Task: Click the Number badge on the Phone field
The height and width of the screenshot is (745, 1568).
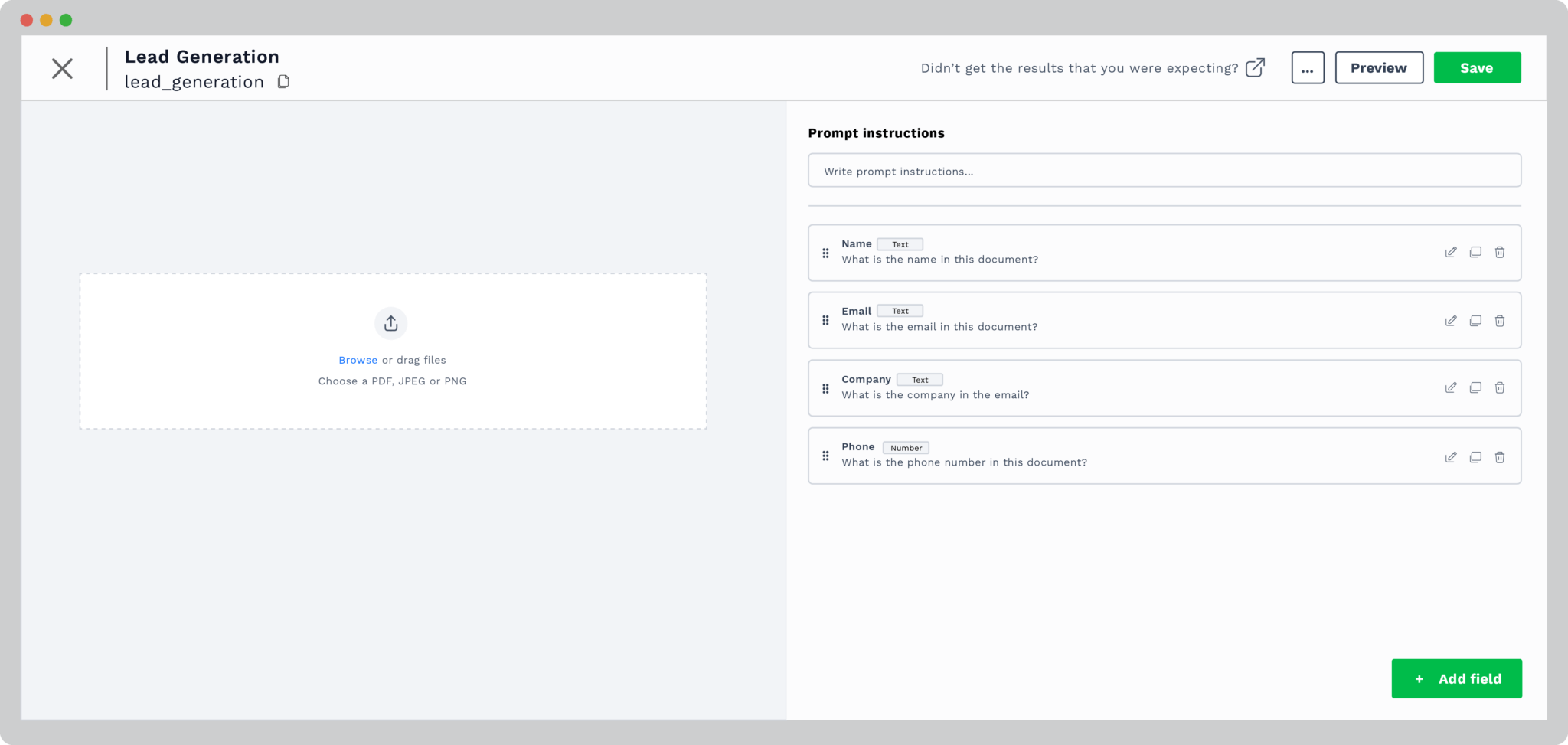Action: pos(906,447)
